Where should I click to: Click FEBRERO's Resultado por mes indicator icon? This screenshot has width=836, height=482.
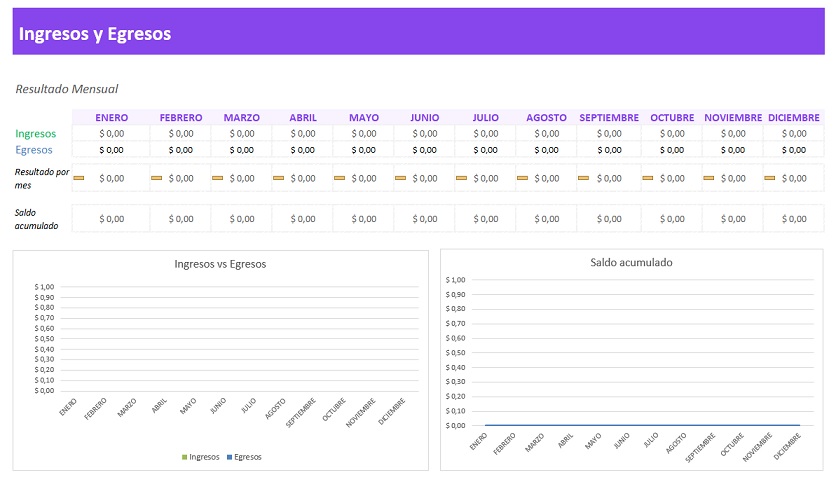(156, 178)
